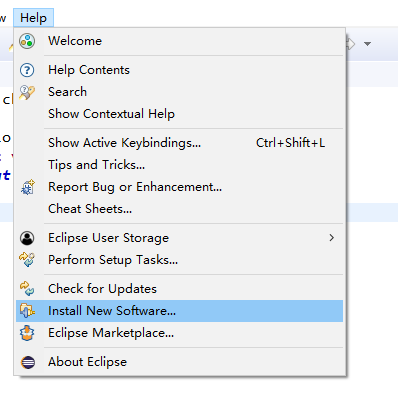Click the Eclipse User Storage avatar icon

(27, 238)
